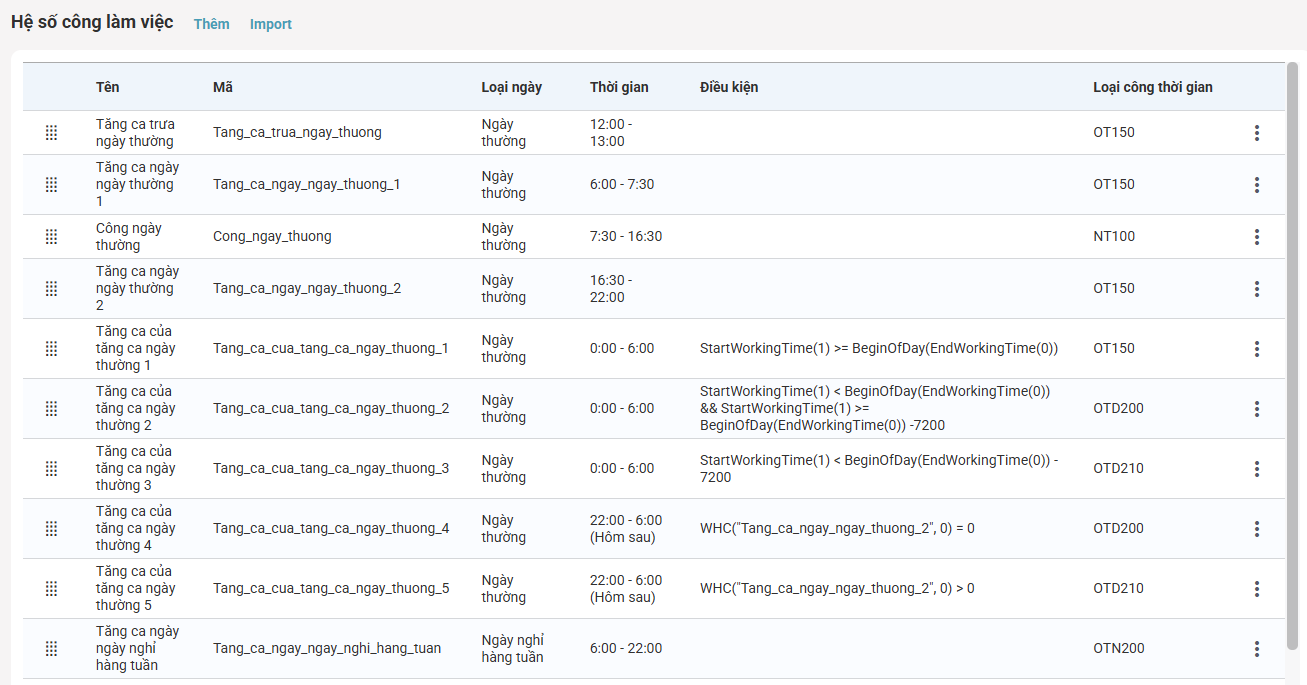The width and height of the screenshot is (1307, 685).
Task: Click the Import link
Action: point(271,24)
